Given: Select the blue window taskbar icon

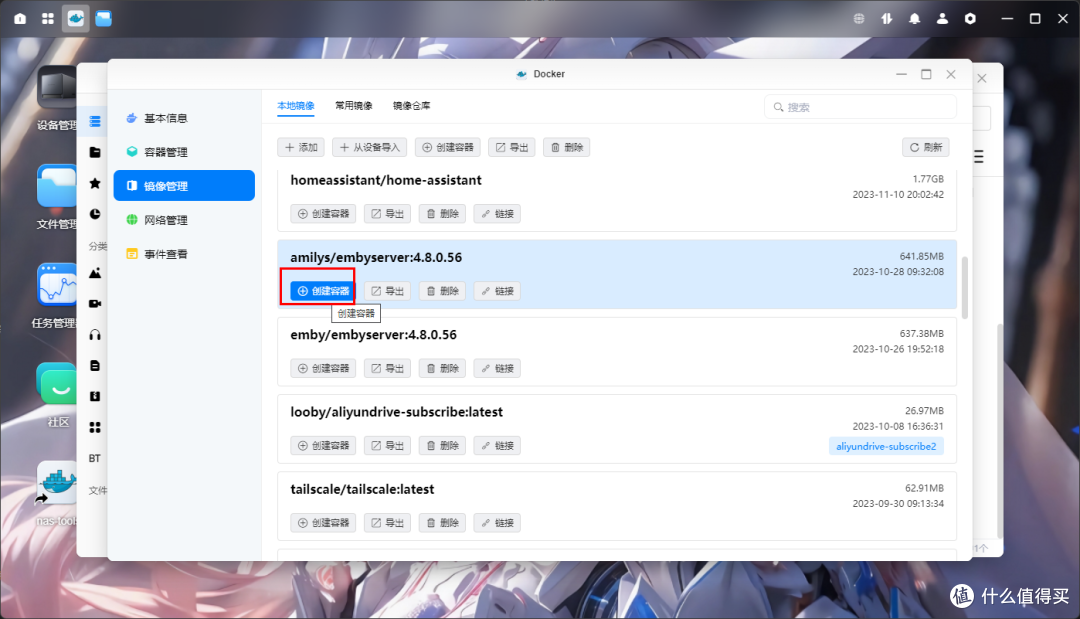Looking at the screenshot, I should (x=103, y=19).
